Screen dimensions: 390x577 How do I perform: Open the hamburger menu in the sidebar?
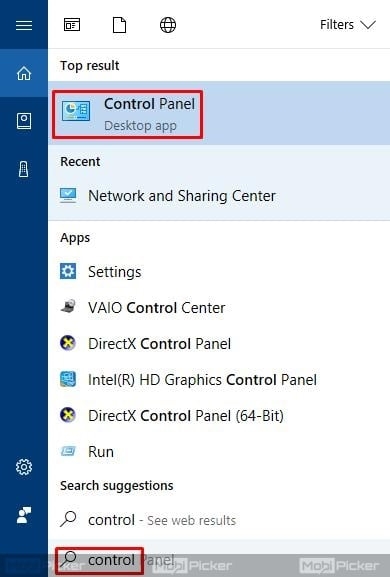tap(24, 25)
